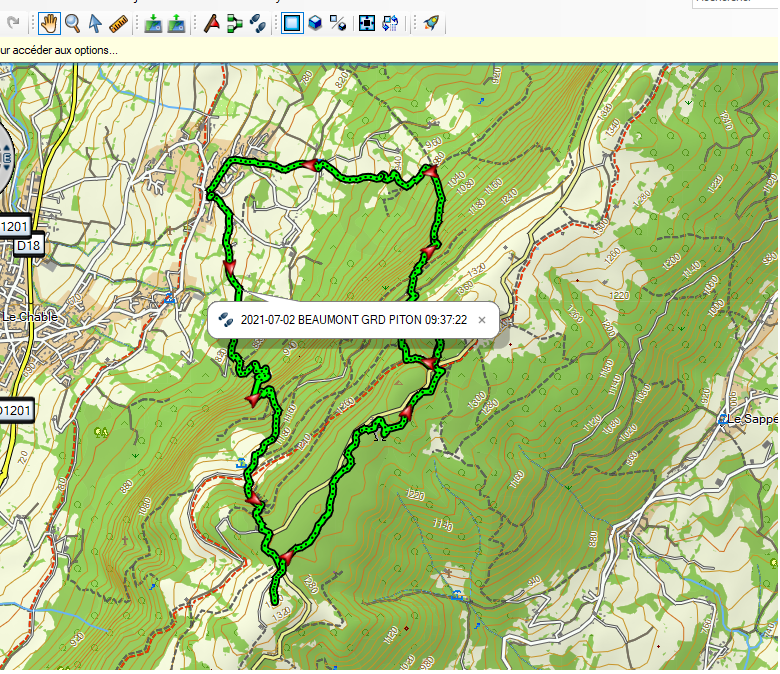780x674 pixels.
Task: Toggle the 2D map view button
Action: [x=292, y=22]
